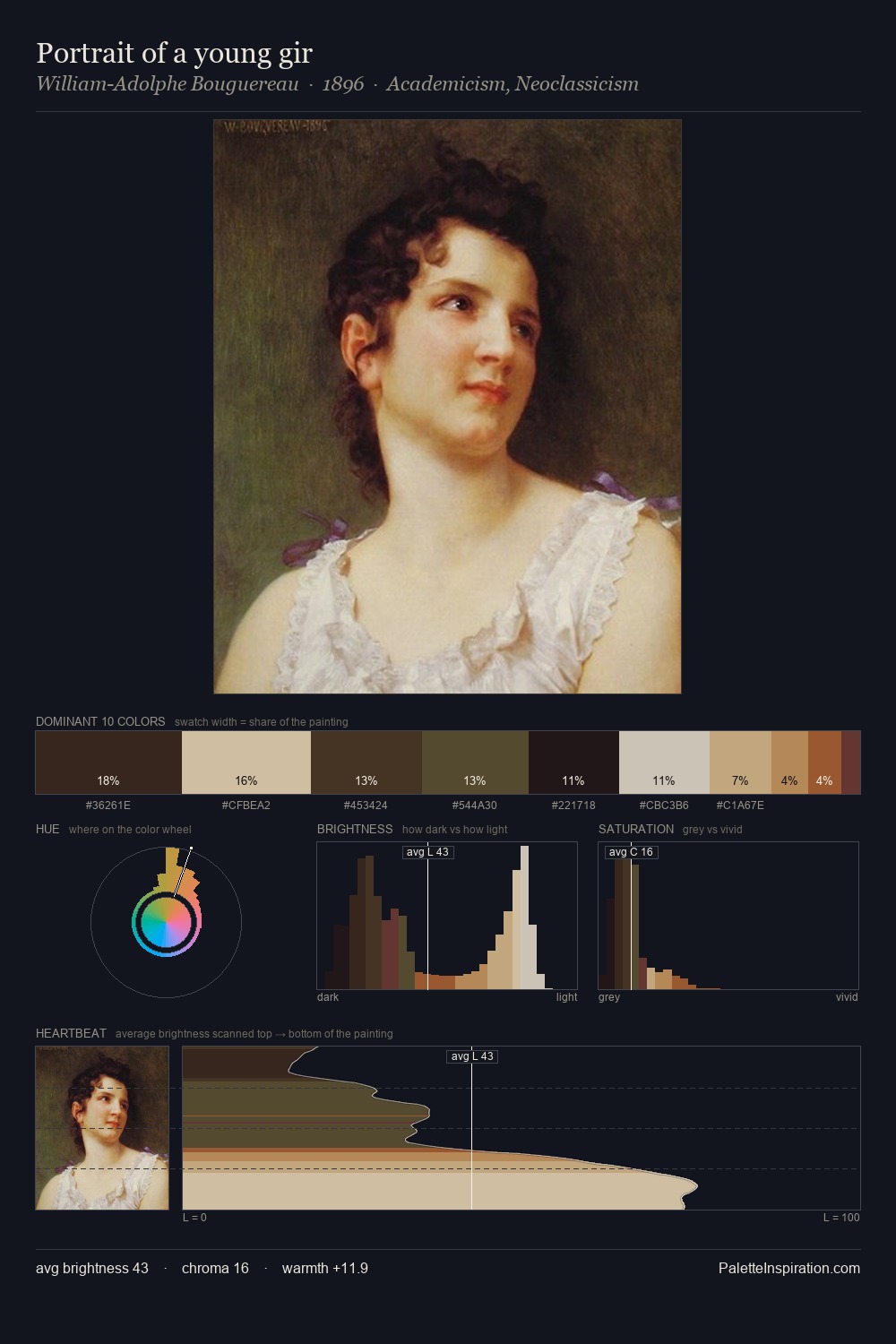896x1344 pixels.
Task: Click the avg L 43 label in brightness chart
Action: [x=428, y=852]
